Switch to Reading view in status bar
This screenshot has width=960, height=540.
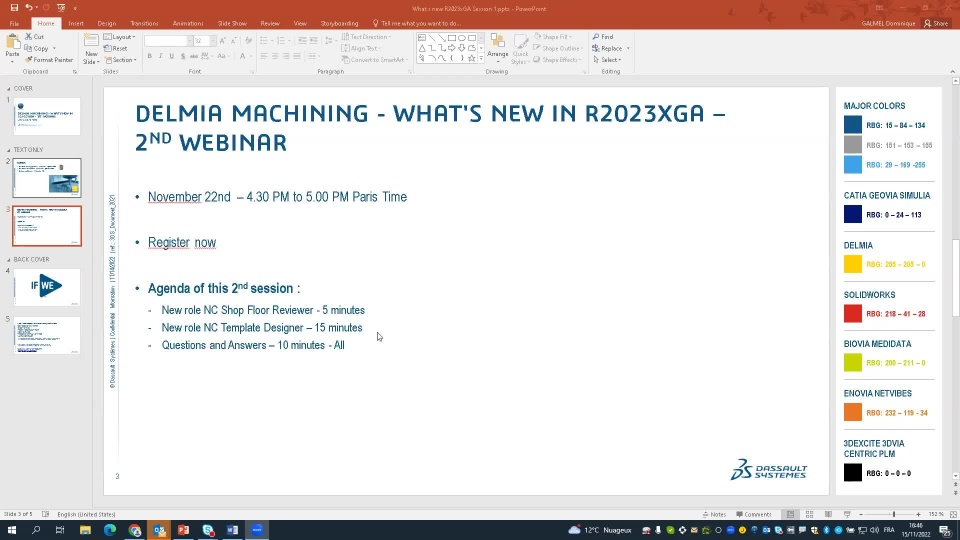coord(828,514)
